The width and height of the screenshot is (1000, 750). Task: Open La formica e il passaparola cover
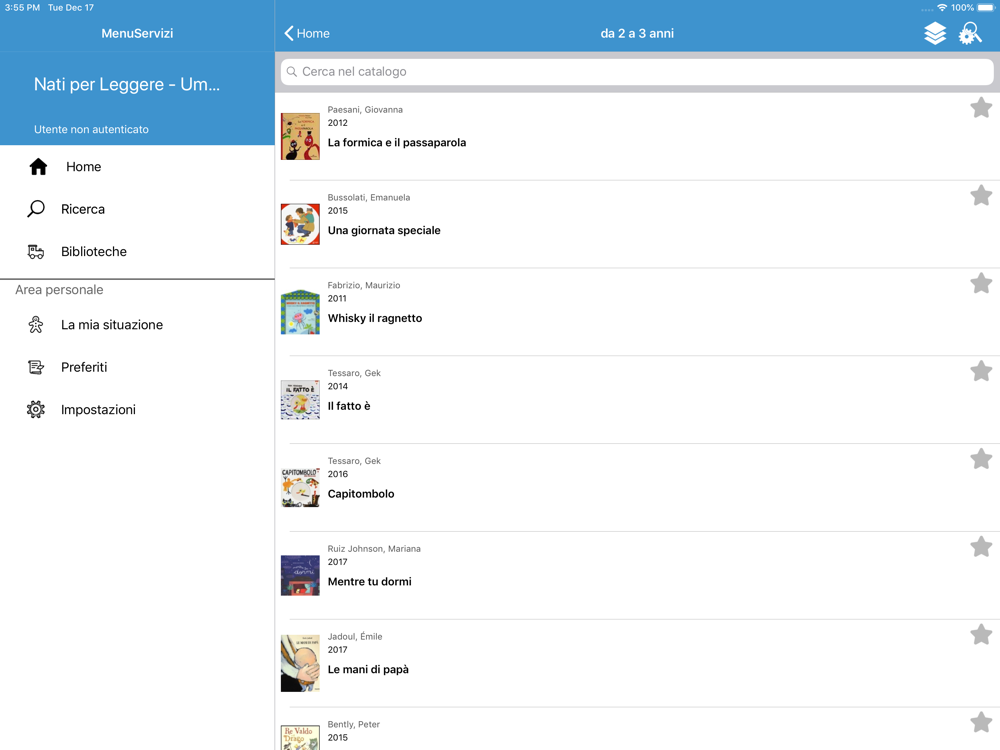300,136
